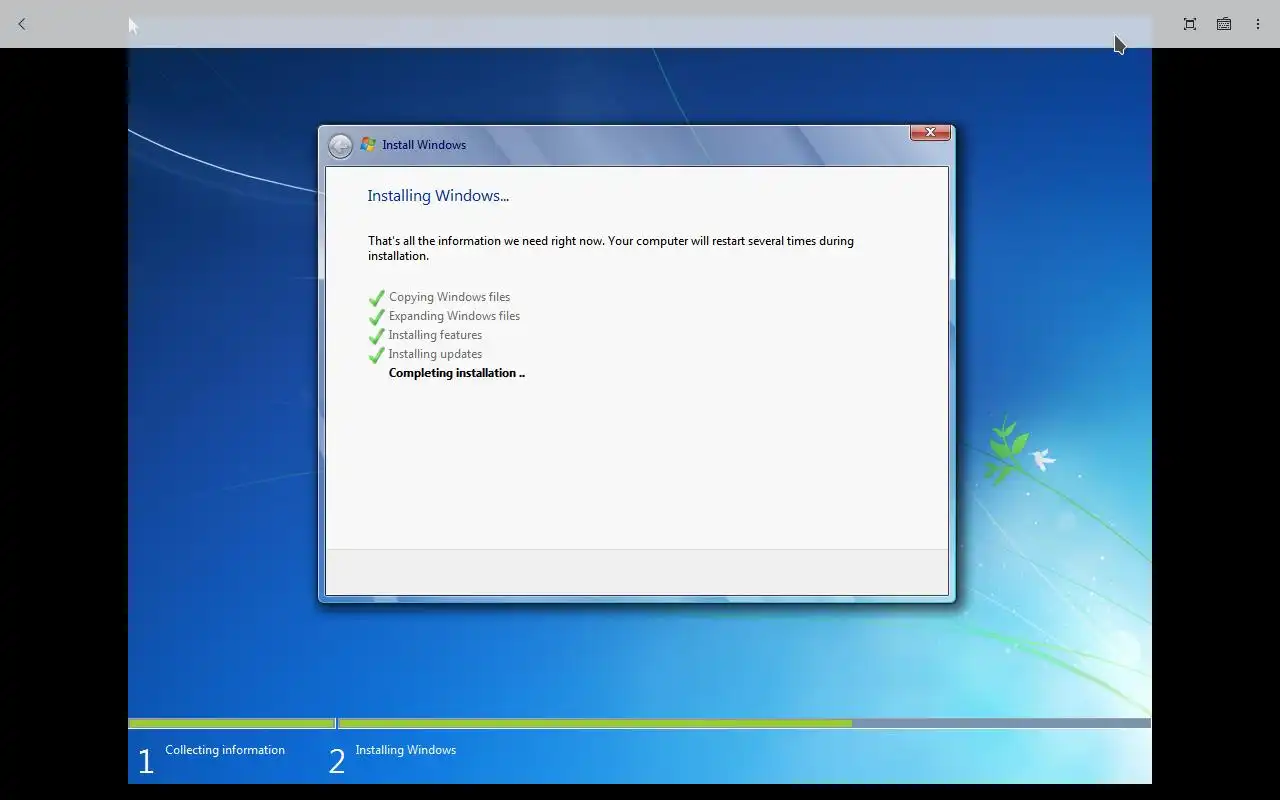Click the 'Collecting information' stage label
The image size is (1280, 800).
(225, 750)
